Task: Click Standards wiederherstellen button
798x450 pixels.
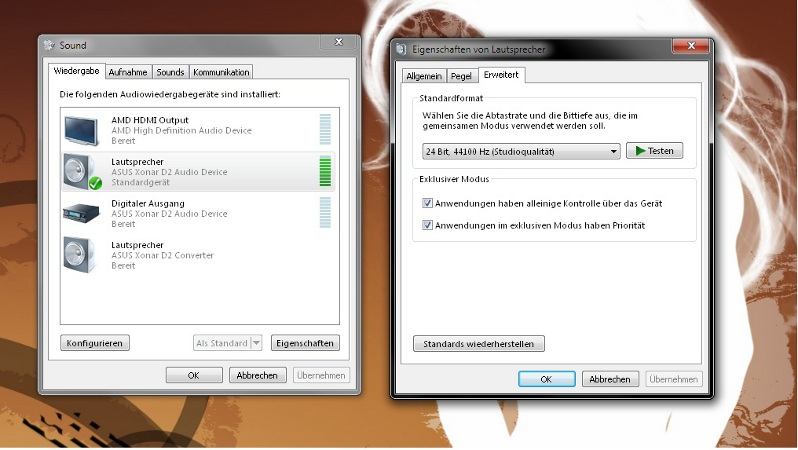Action: click(478, 344)
